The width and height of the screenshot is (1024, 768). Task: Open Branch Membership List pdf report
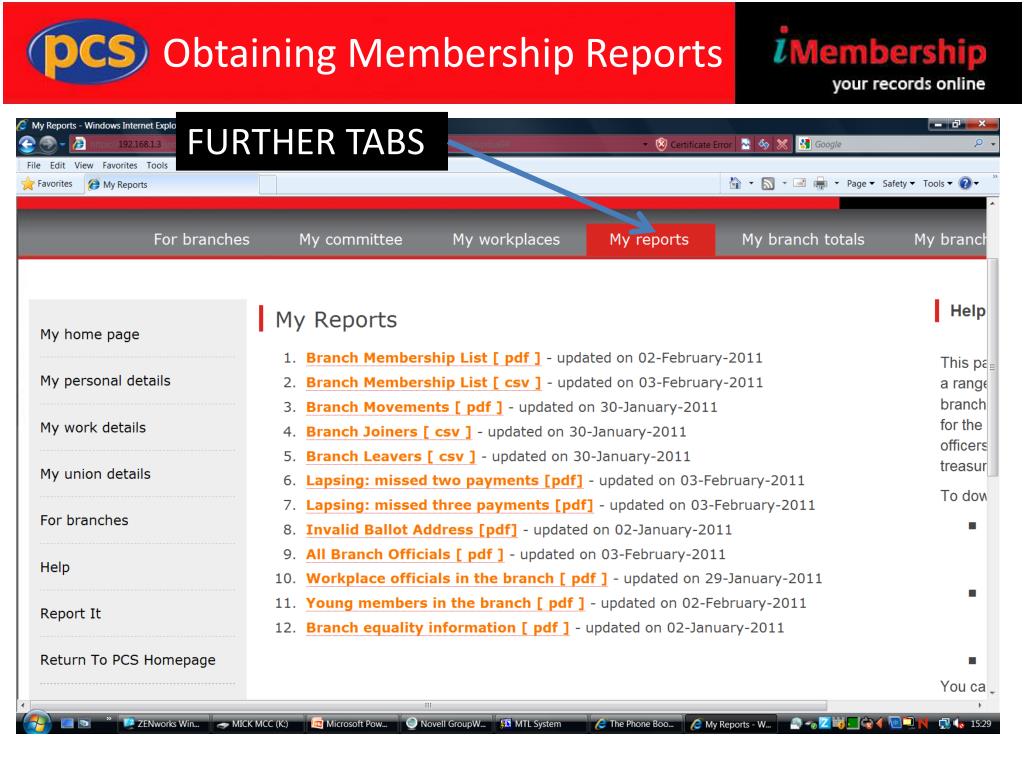423,358
